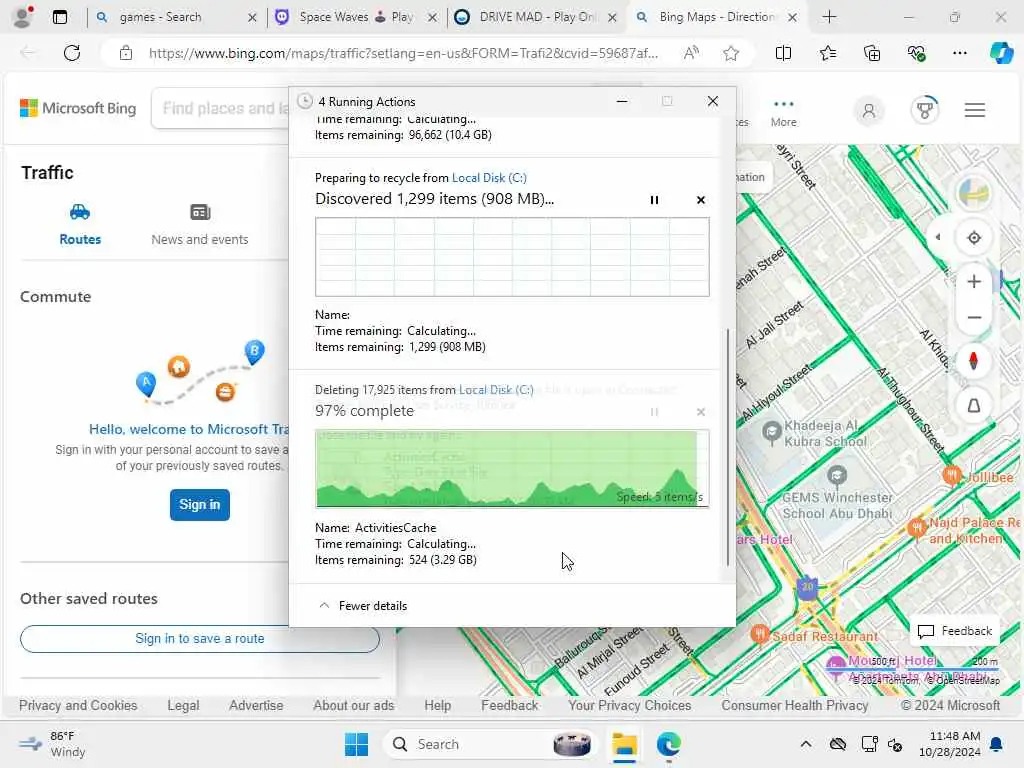The image size is (1024, 768).
Task: Open Edge tab actions menu
Action: tap(59, 17)
